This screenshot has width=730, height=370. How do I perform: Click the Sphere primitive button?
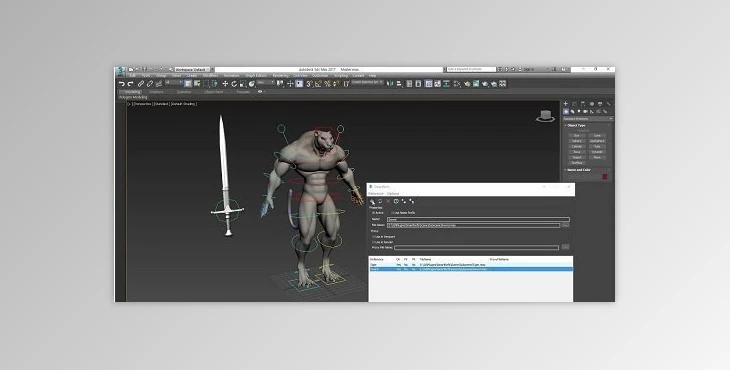576,141
